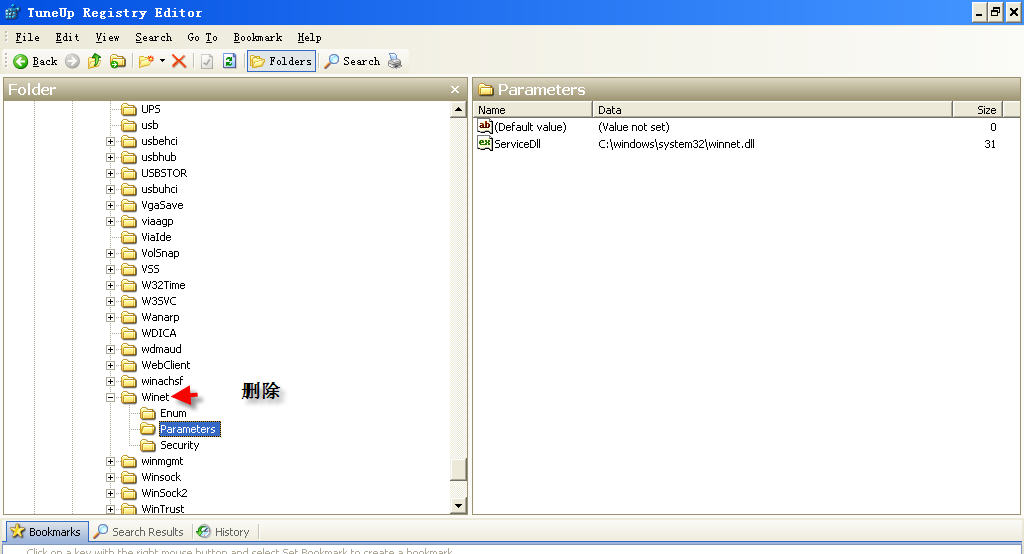Screen dimensions: 1024x554
Task: Select the WinTrust key
Action: click(163, 509)
